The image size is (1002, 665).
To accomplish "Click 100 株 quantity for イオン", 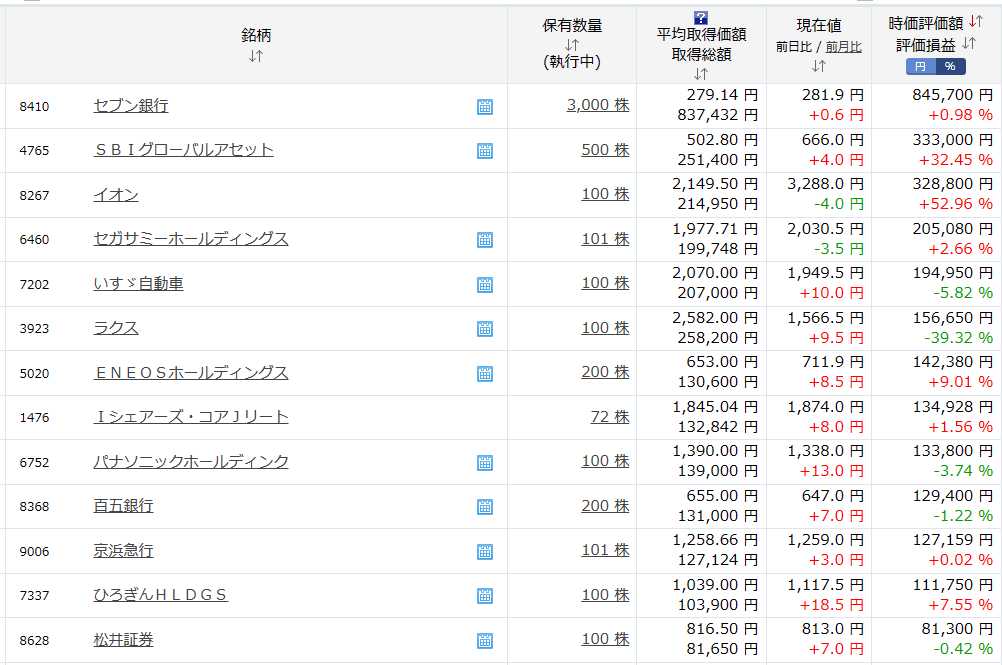I will [x=605, y=194].
